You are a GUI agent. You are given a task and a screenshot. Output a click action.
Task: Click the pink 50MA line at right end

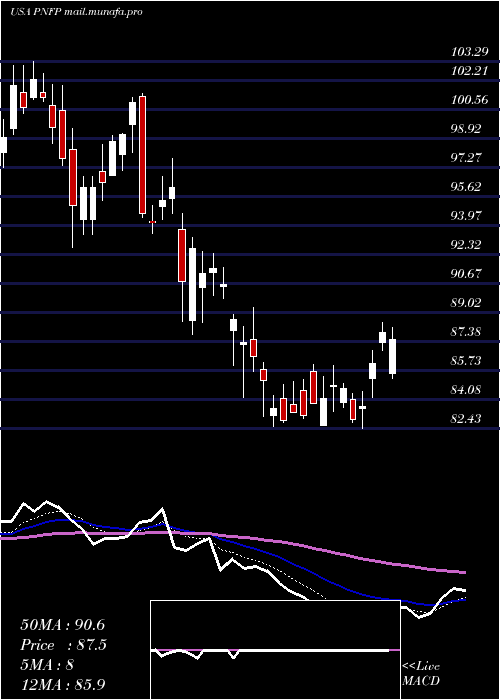[460, 571]
